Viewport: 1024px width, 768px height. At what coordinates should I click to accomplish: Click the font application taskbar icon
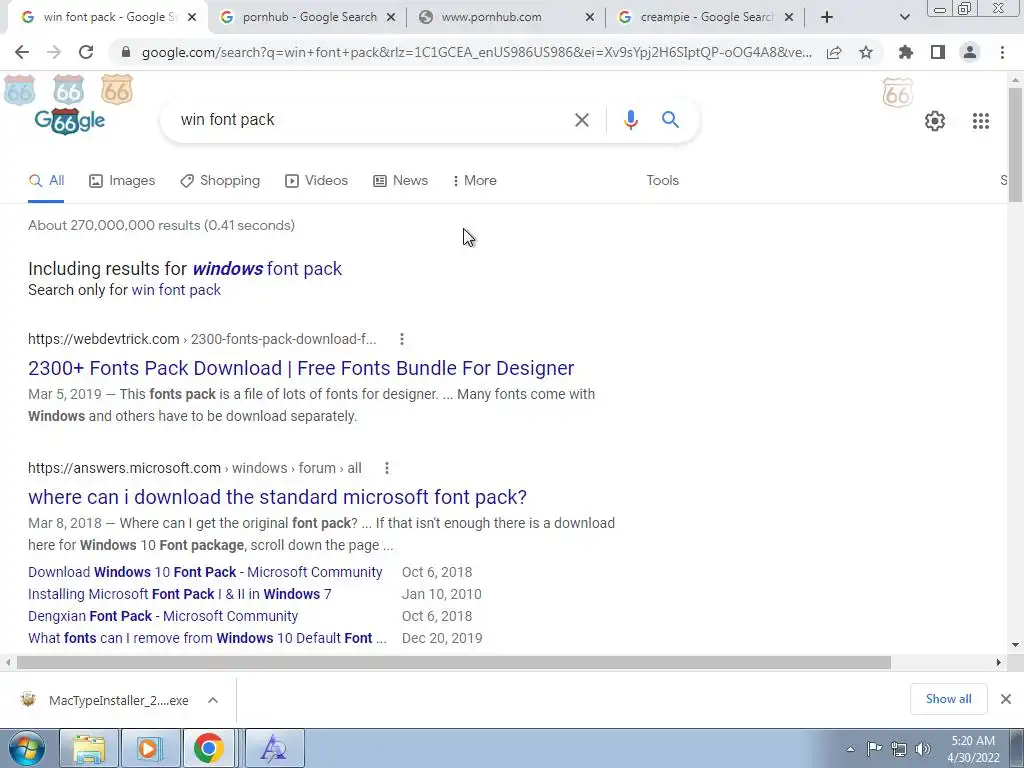point(274,748)
